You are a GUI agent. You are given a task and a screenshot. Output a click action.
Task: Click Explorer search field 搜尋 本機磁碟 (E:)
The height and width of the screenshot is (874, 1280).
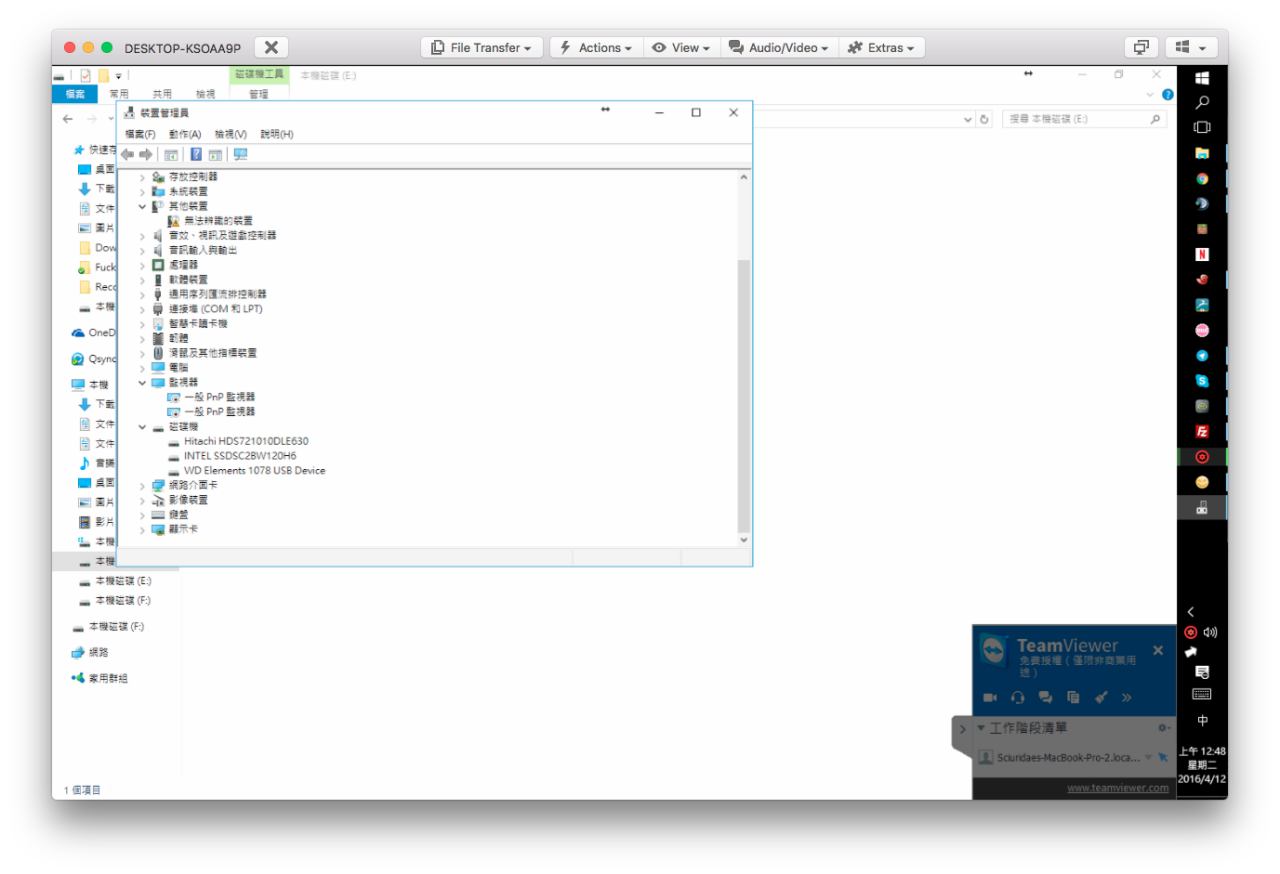[1084, 120]
